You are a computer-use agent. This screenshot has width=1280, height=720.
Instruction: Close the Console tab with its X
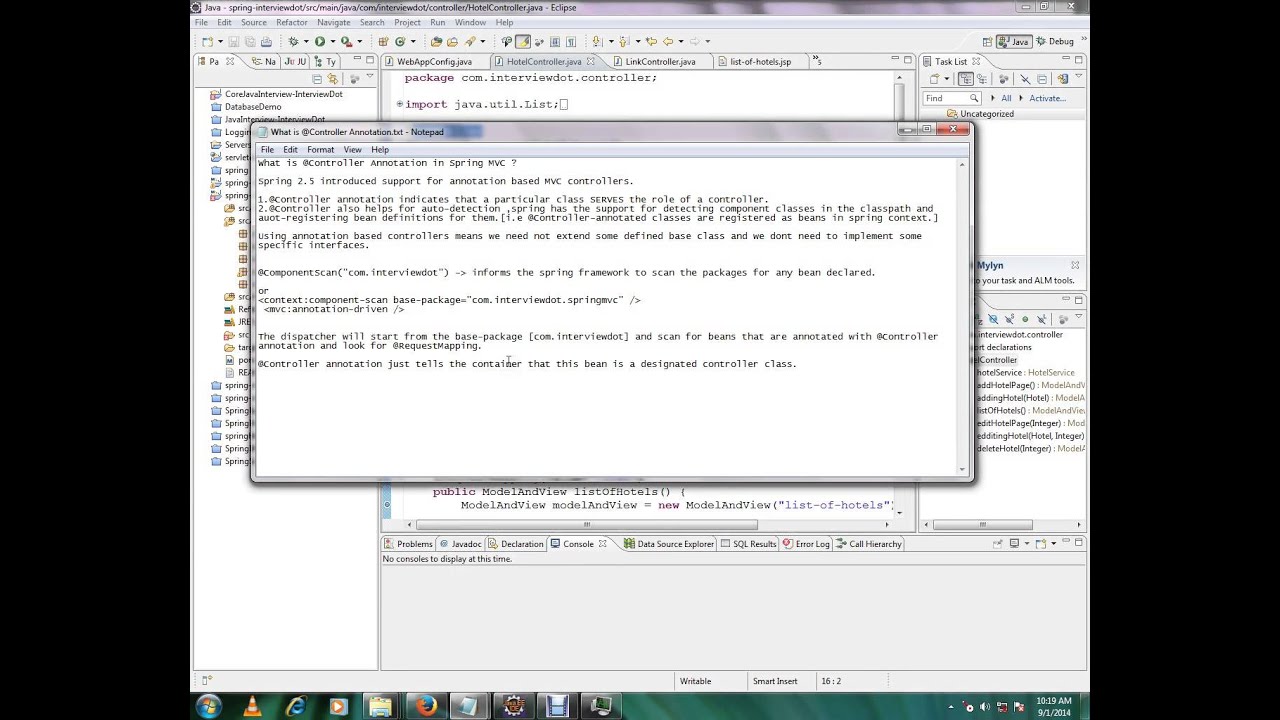tap(603, 544)
